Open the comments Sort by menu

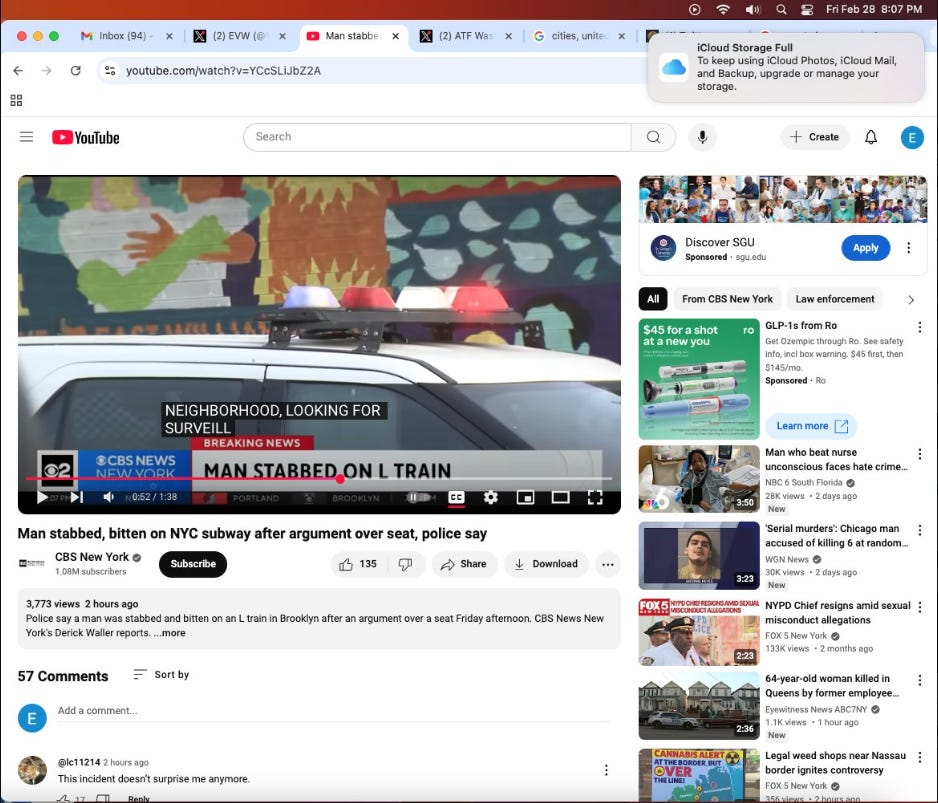161,674
